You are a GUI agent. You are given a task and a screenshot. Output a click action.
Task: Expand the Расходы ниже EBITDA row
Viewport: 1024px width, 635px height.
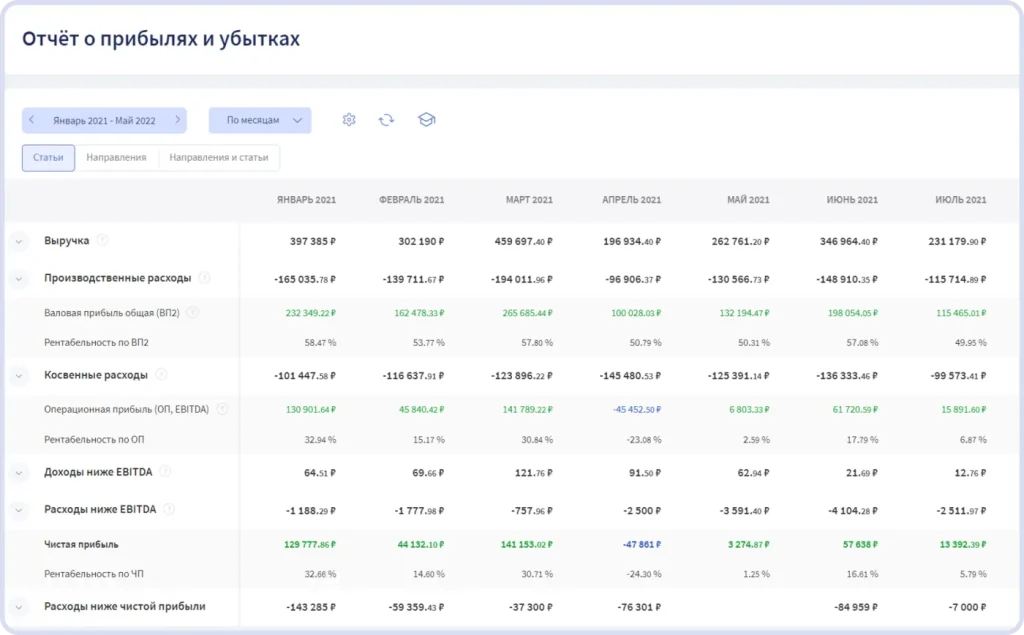point(19,510)
